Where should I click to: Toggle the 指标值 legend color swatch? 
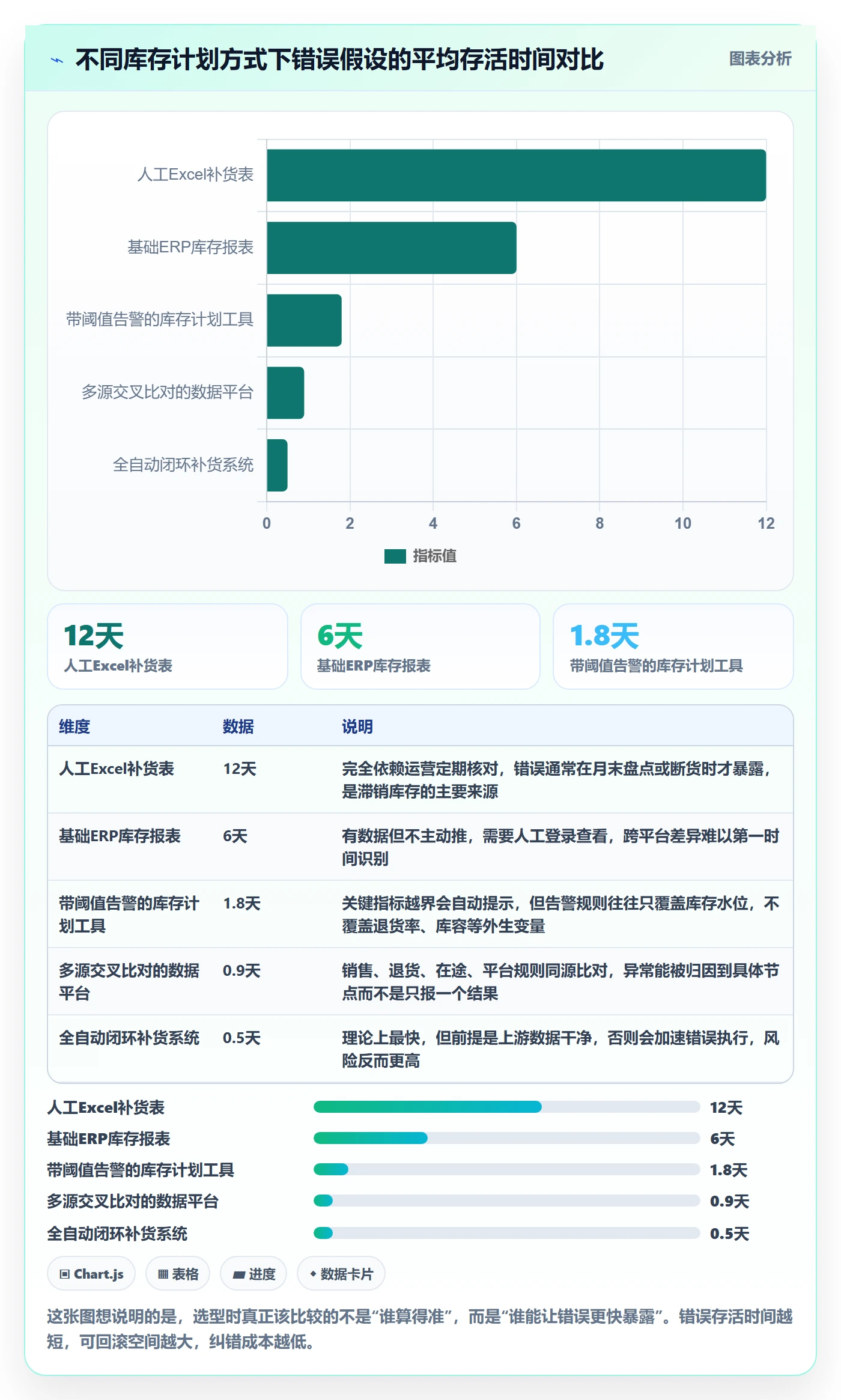395,556
